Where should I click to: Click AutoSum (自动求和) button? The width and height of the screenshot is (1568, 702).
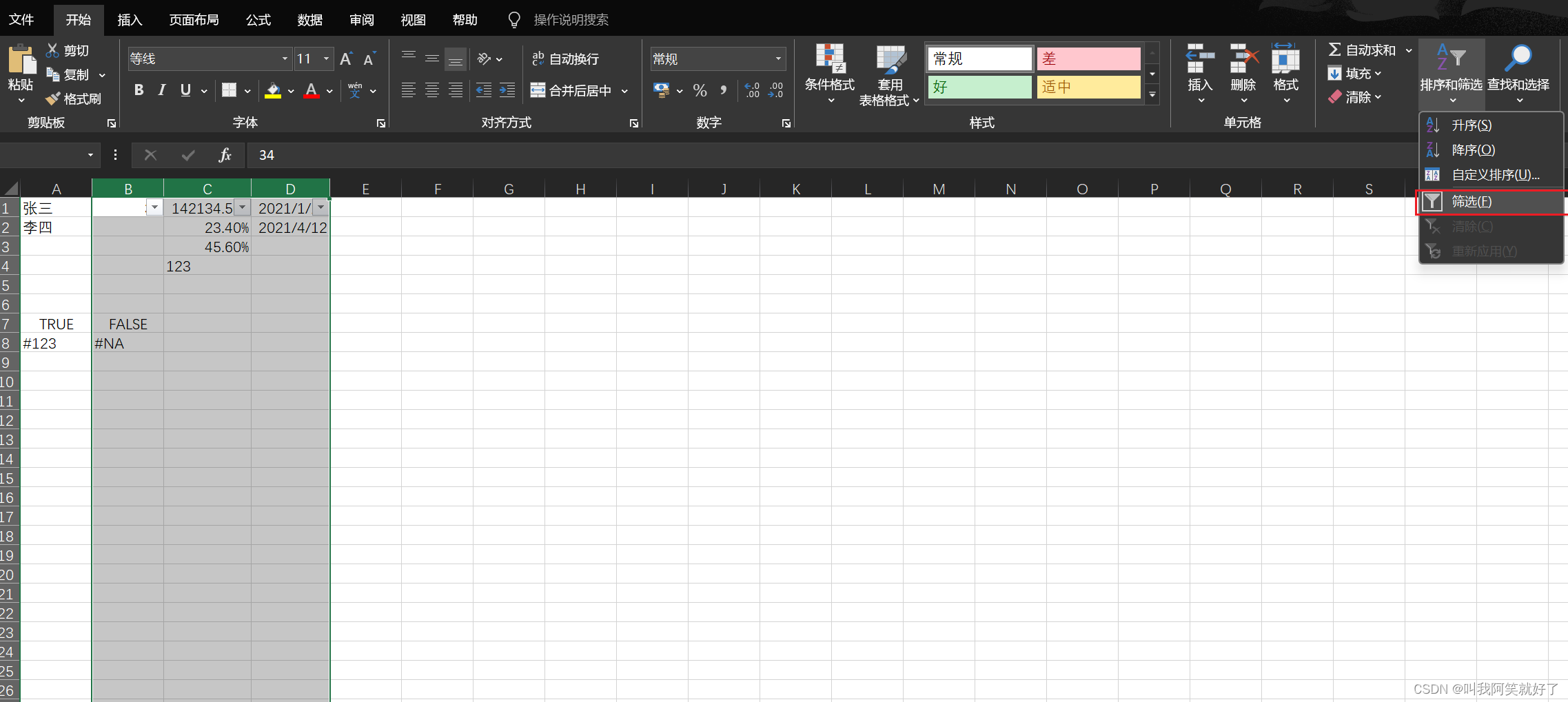(1361, 50)
